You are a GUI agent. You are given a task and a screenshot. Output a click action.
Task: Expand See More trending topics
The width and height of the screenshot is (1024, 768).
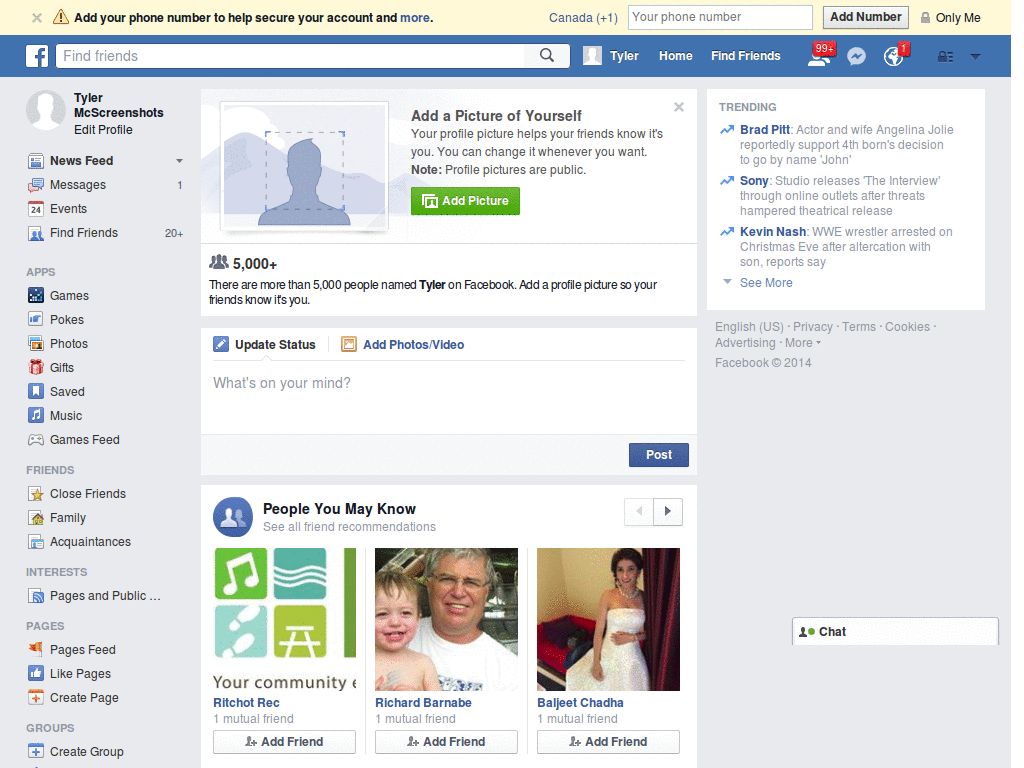click(766, 283)
